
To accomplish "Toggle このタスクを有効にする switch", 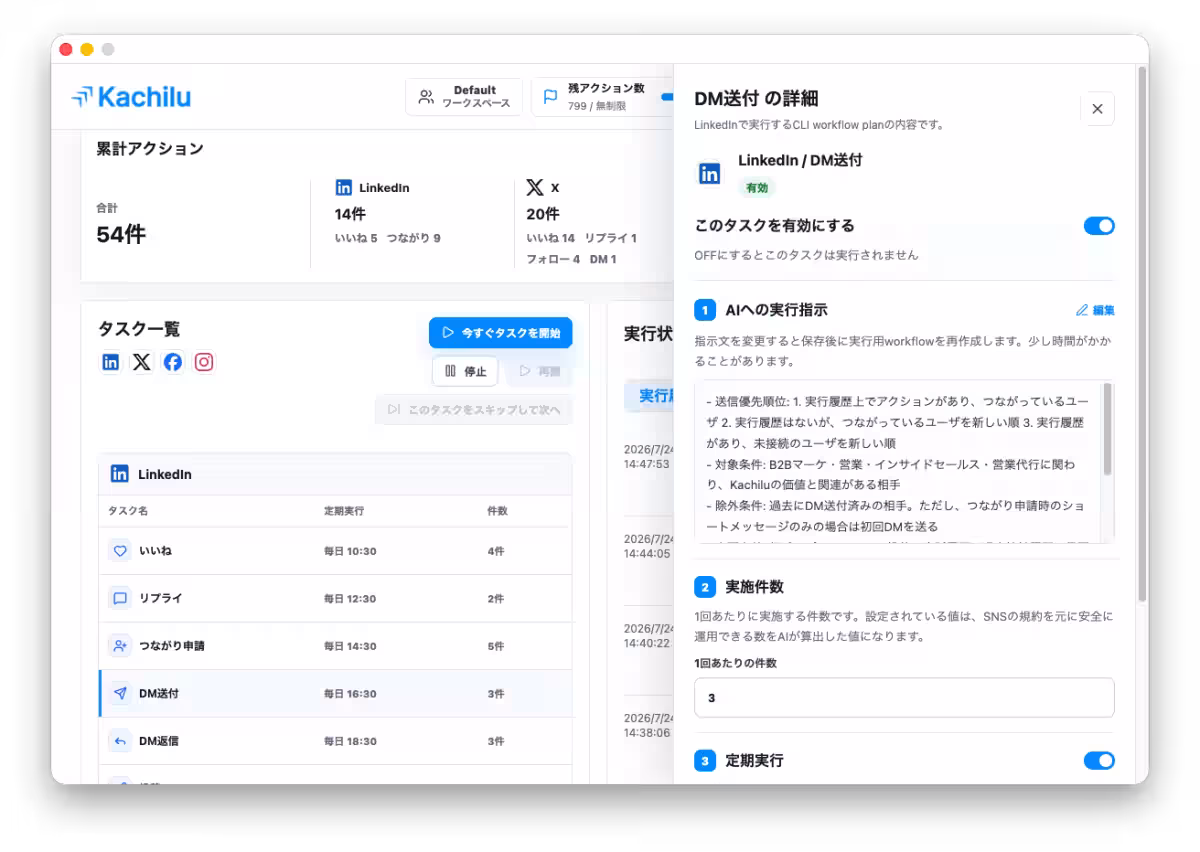I will [x=1099, y=226].
